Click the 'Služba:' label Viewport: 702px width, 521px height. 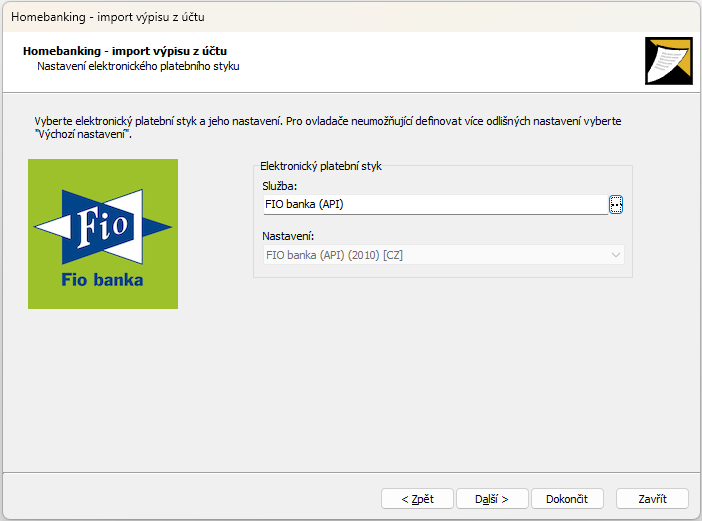[x=281, y=186]
